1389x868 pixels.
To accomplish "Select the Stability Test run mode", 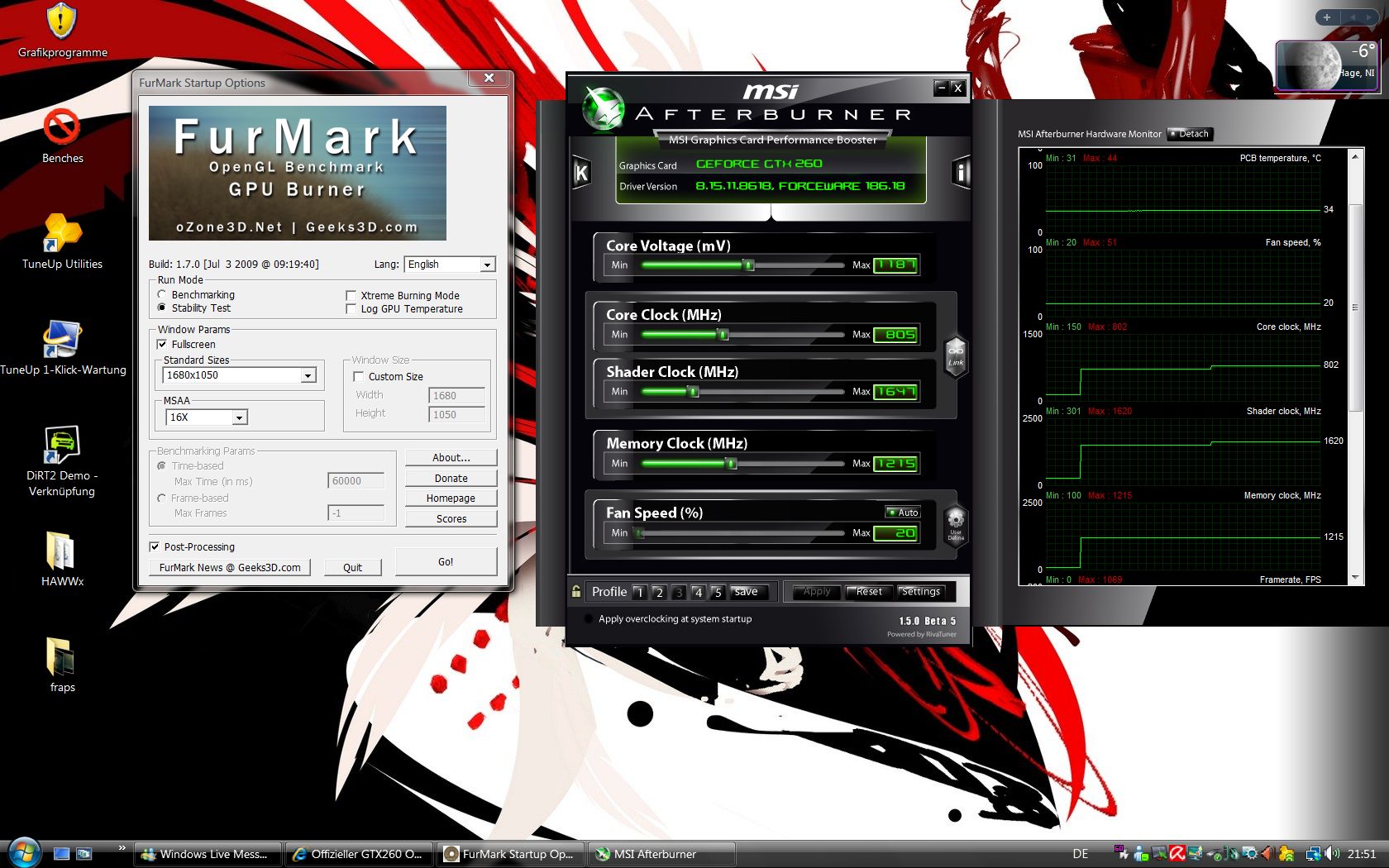I will pyautogui.click(x=162, y=308).
